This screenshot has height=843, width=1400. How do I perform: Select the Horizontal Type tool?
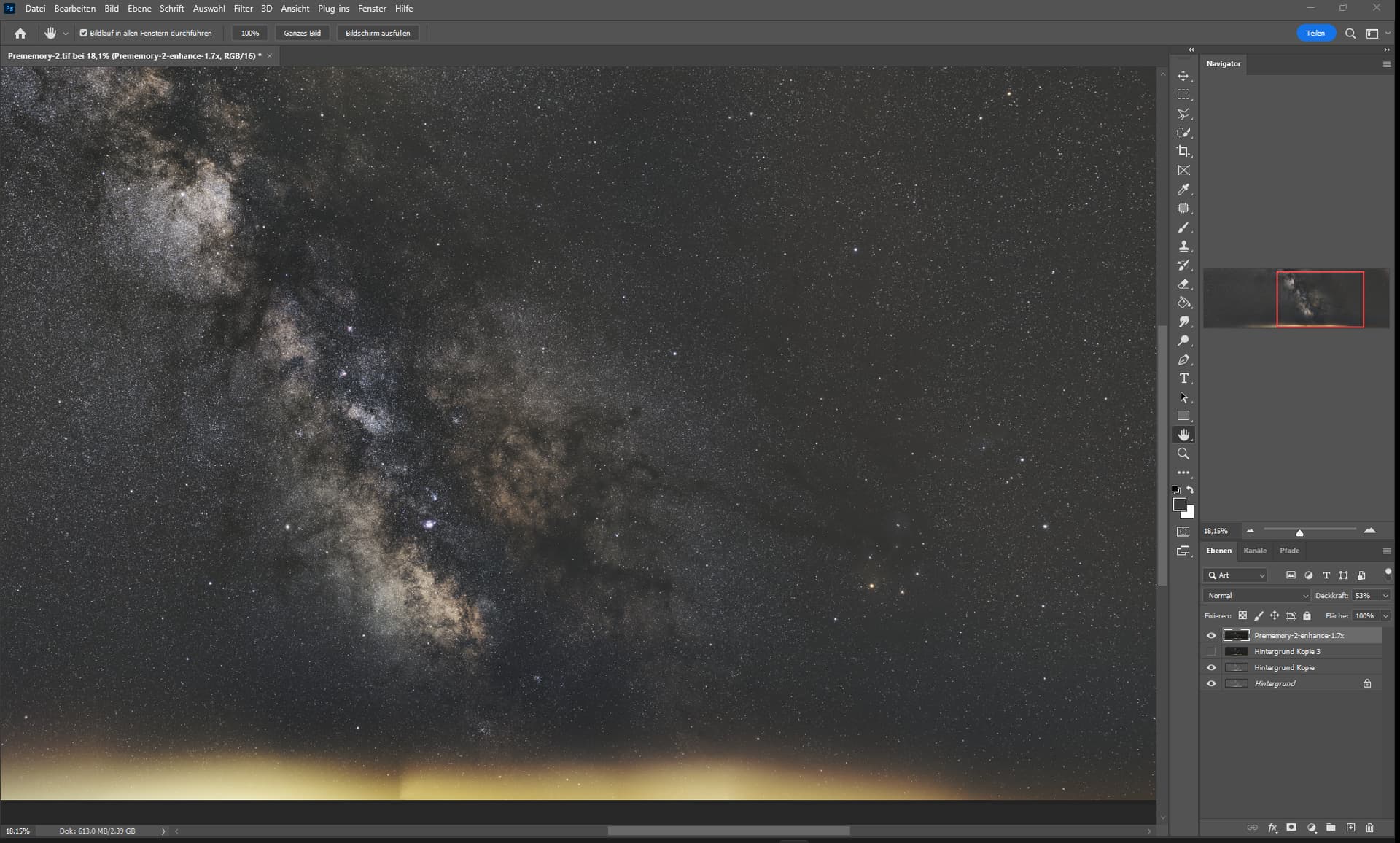pos(1183,378)
